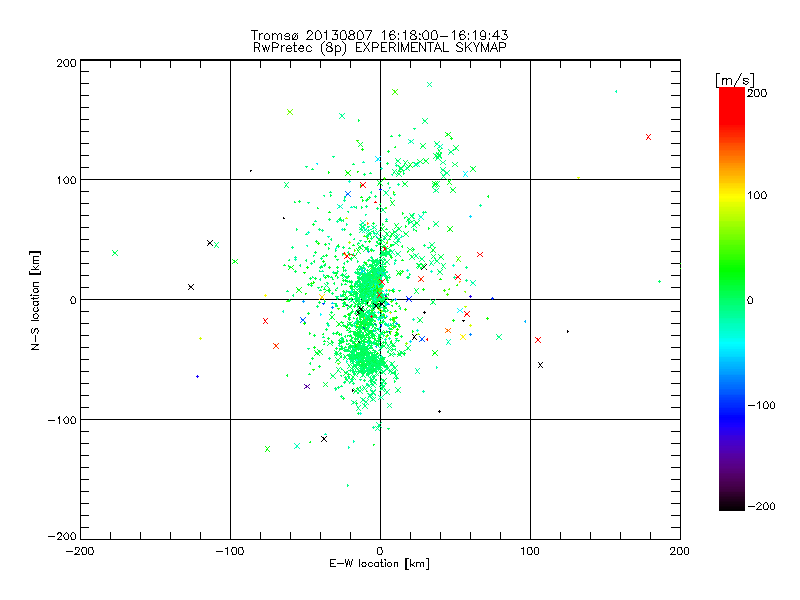Click the x-axis tick label '-200'
The width and height of the screenshot is (800, 600).
pyautogui.click(x=81, y=551)
